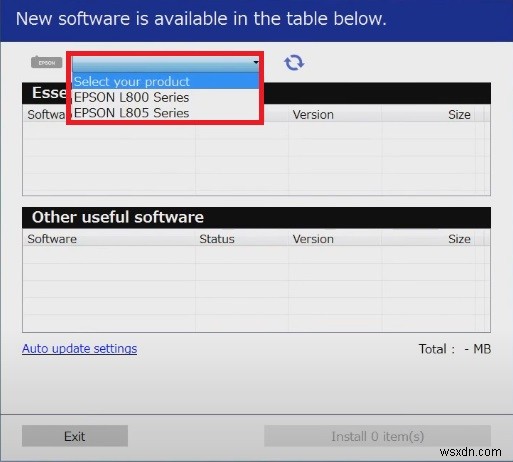Select EPSON L800 Series from list
Screen dimensions: 513x462
point(165,97)
